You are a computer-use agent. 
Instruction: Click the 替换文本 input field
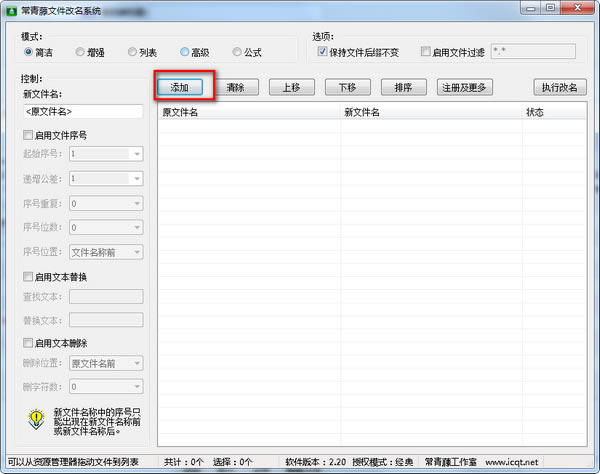point(106,320)
